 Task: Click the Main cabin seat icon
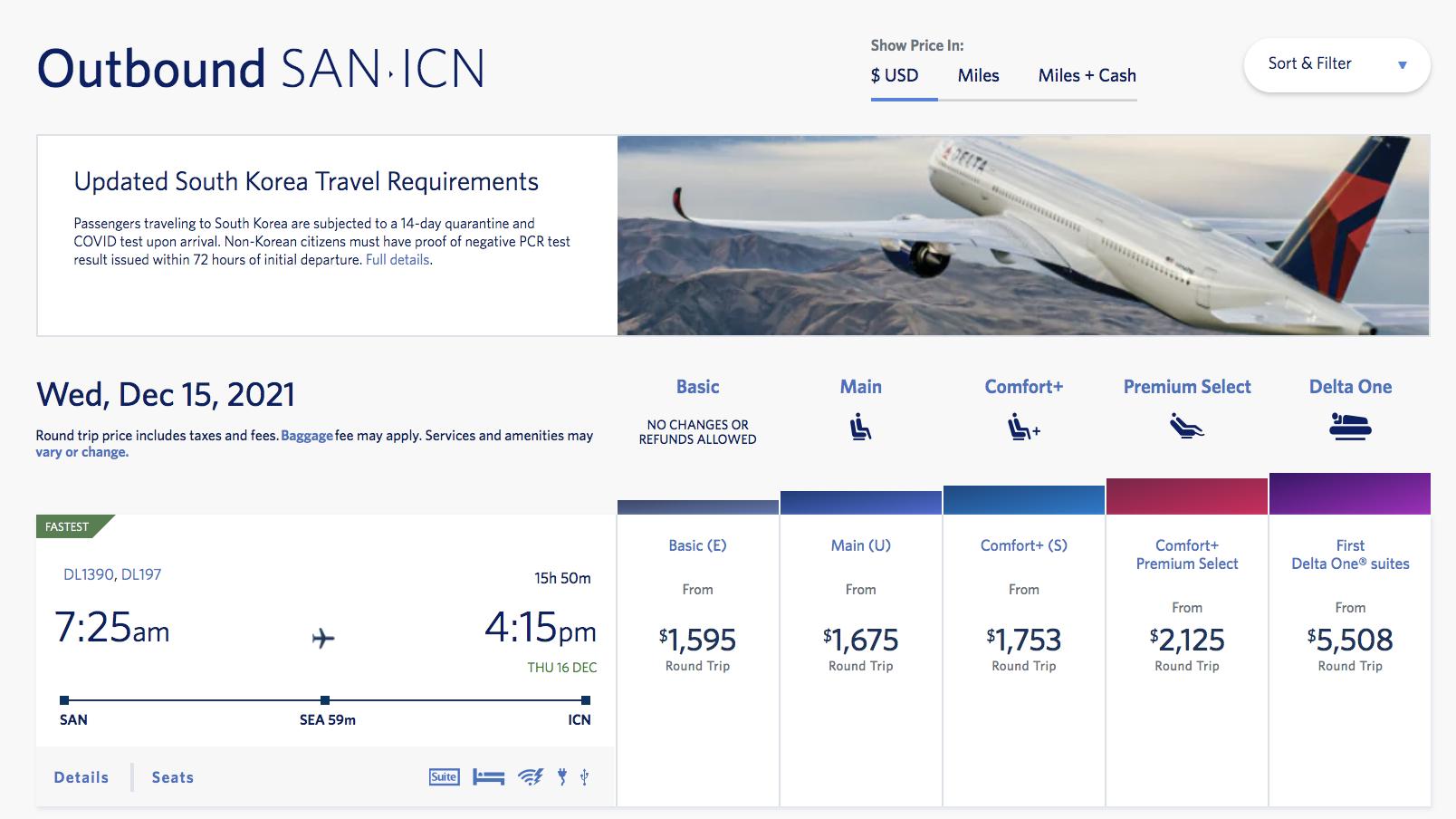(x=860, y=427)
